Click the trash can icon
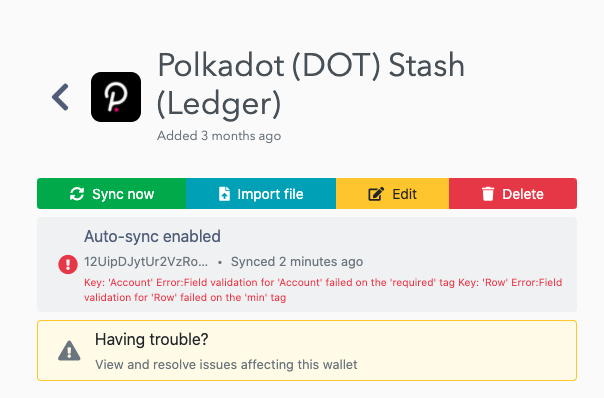 coord(488,194)
